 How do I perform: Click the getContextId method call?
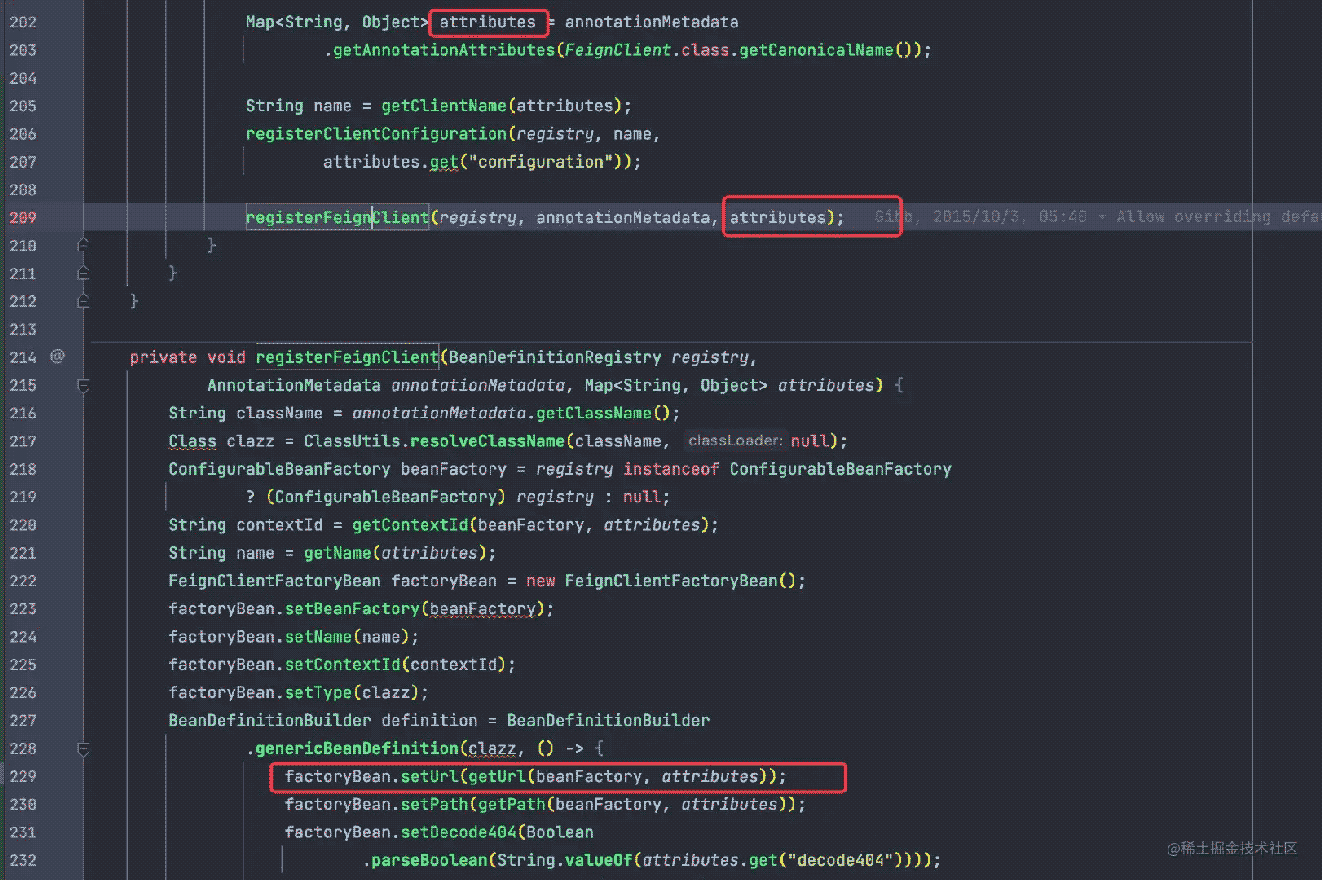coord(411,525)
